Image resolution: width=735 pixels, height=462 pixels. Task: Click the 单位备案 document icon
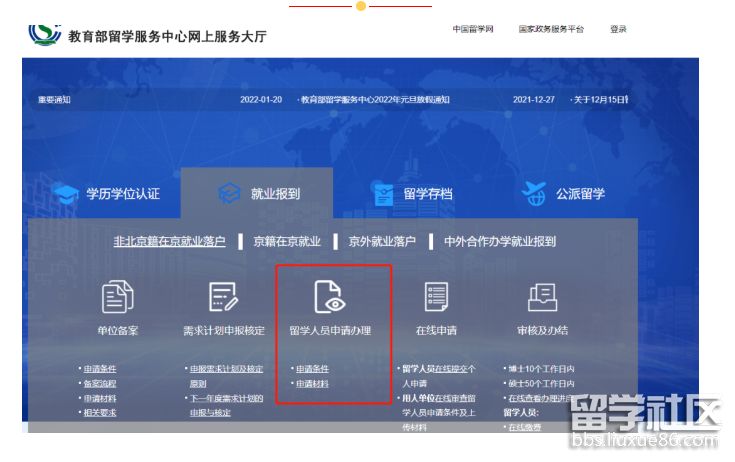pos(118,296)
